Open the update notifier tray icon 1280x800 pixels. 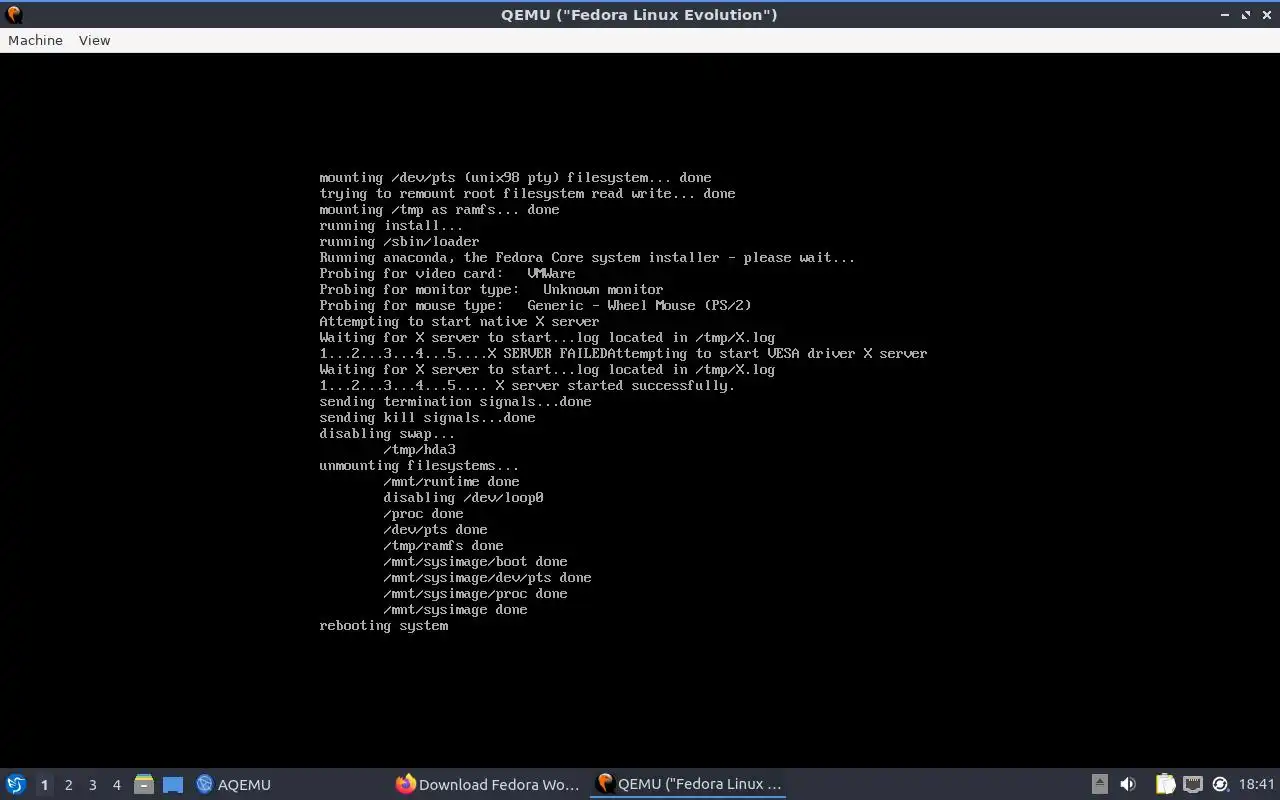tap(1220, 784)
